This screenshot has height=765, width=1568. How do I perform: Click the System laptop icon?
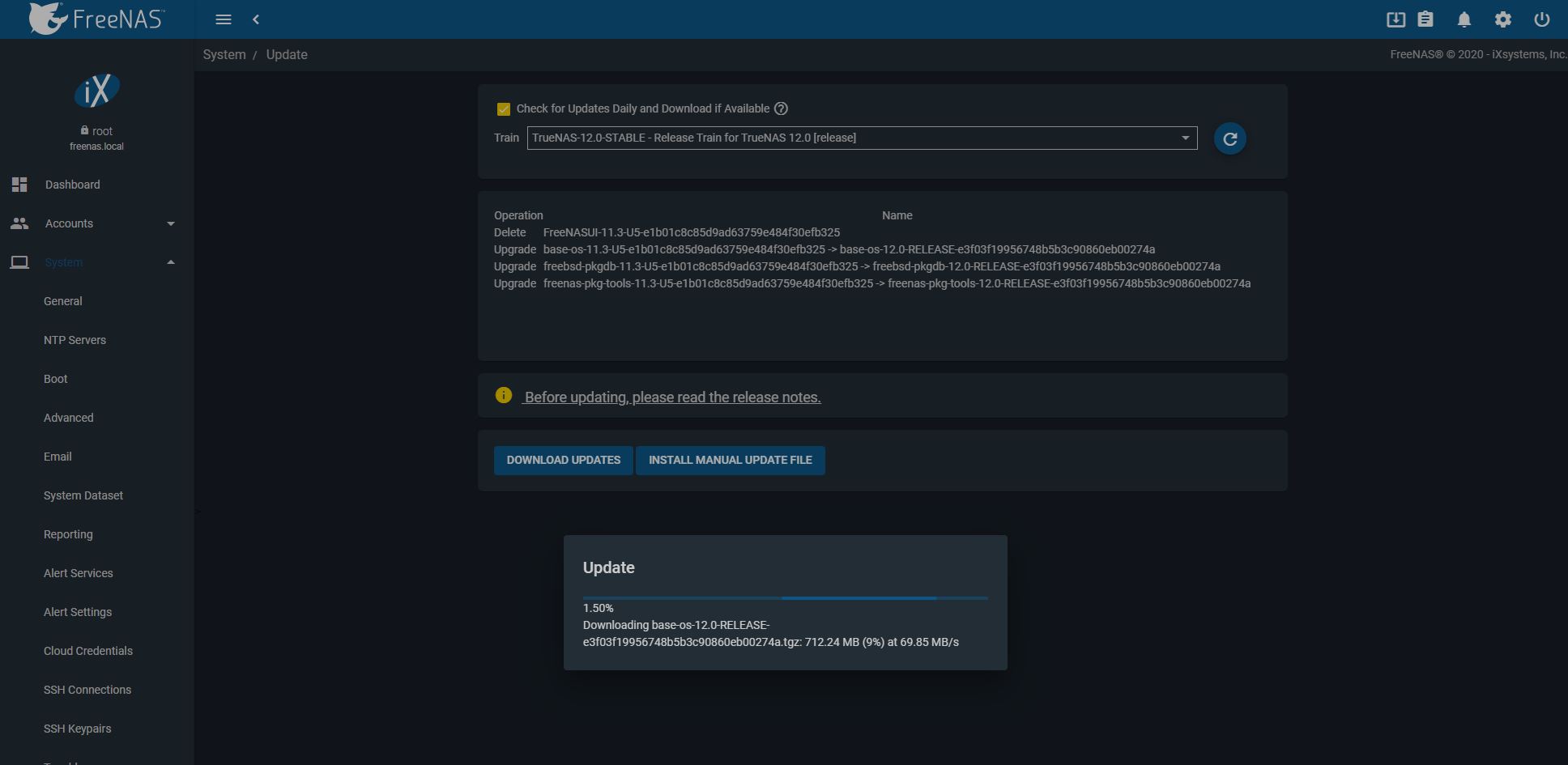pos(19,262)
